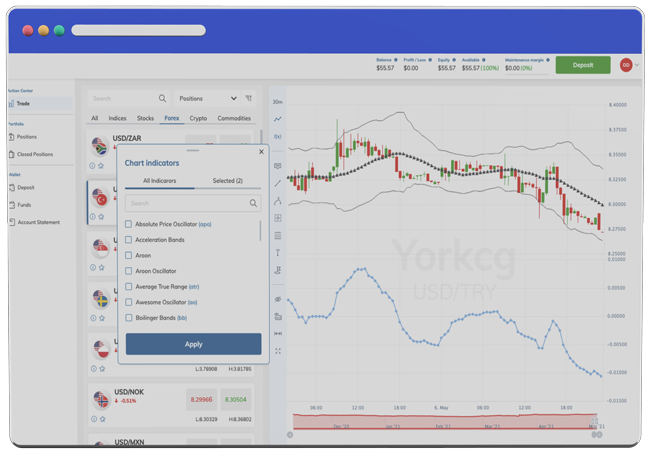Favorite USD/NOK with the star icon

[102, 419]
